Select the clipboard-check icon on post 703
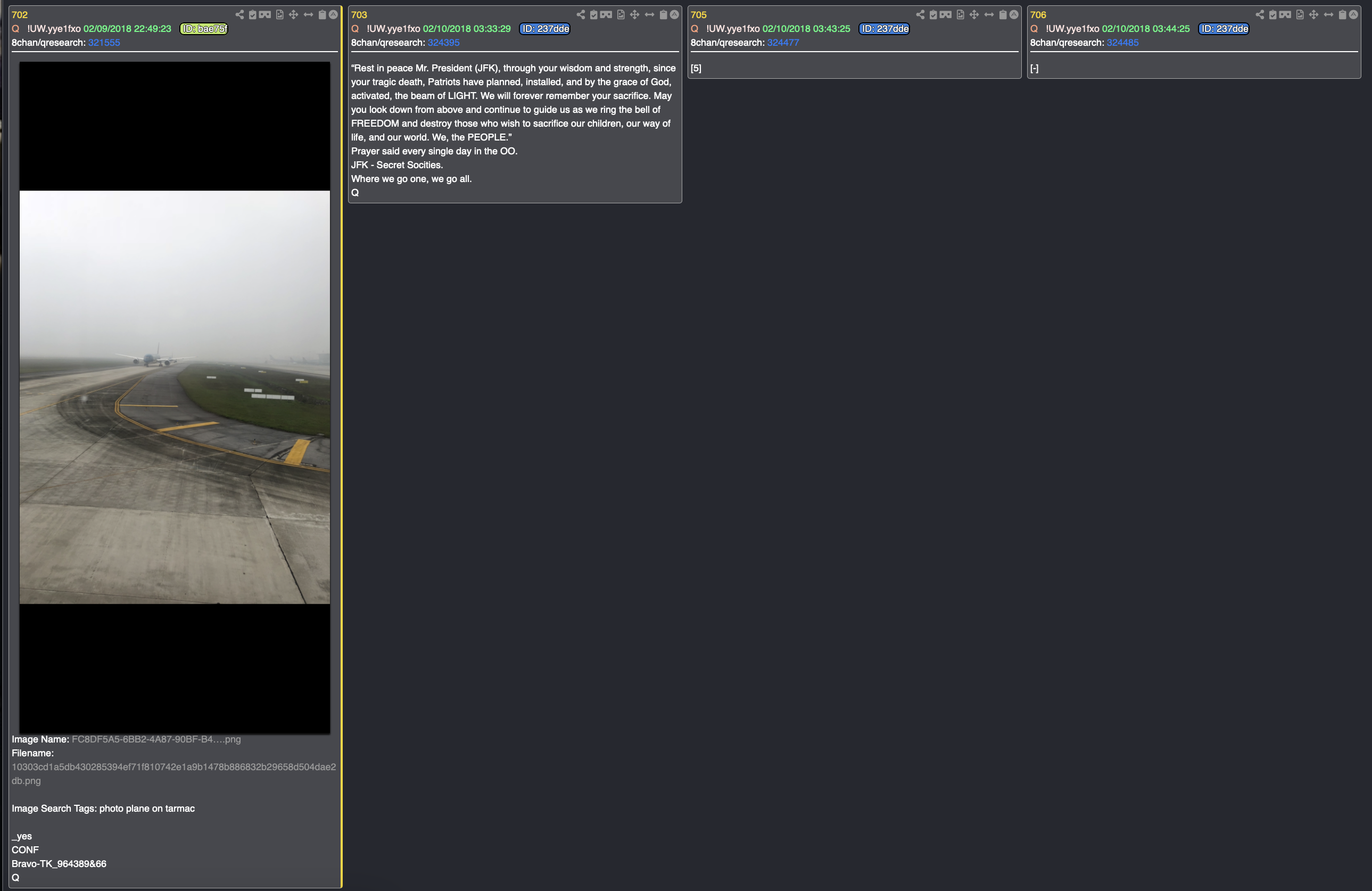The image size is (1372, 891). point(593,14)
